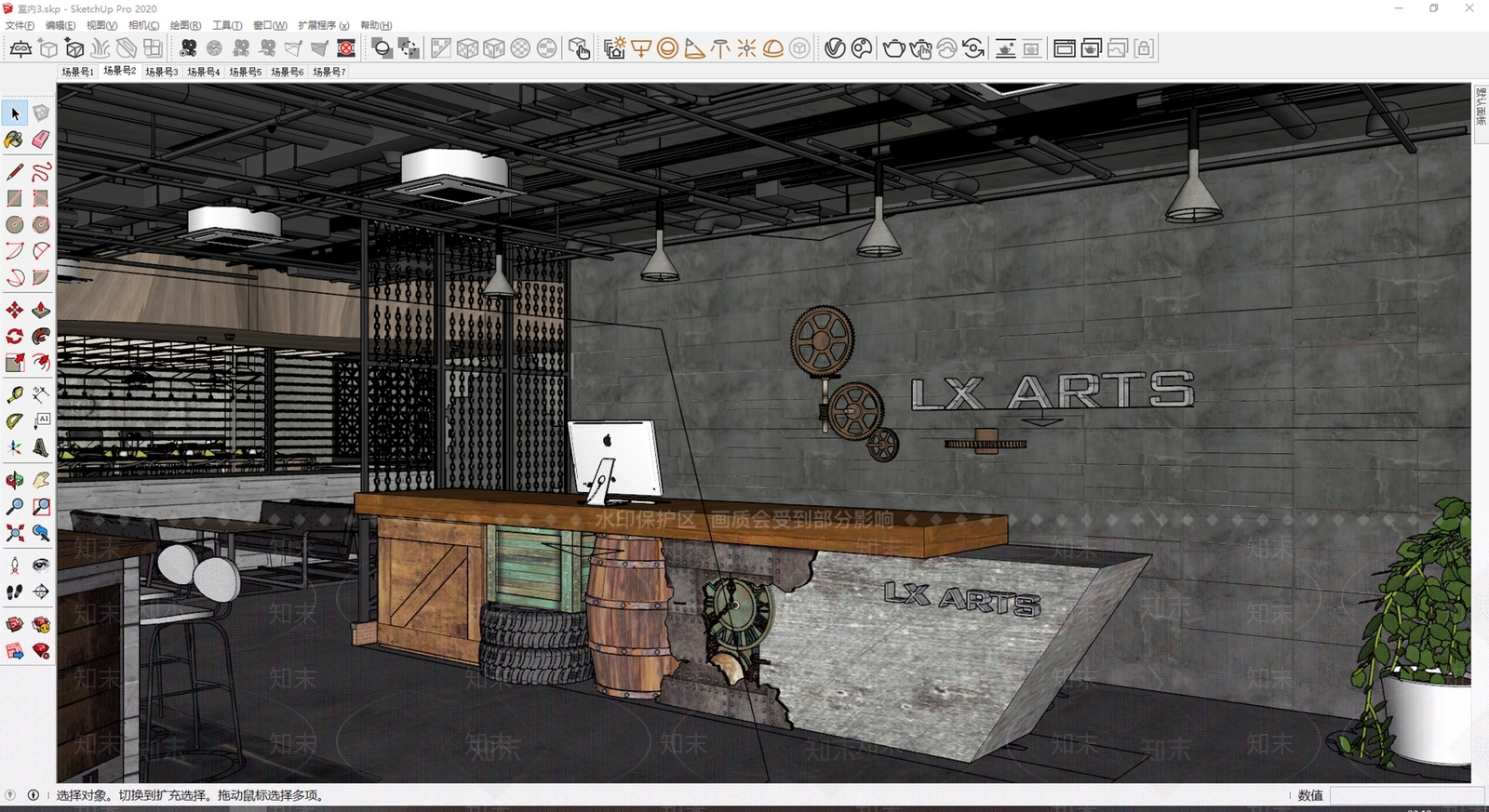This screenshot has height=812, width=1489.
Task: Activate the Orbit tool
Action: (15, 480)
